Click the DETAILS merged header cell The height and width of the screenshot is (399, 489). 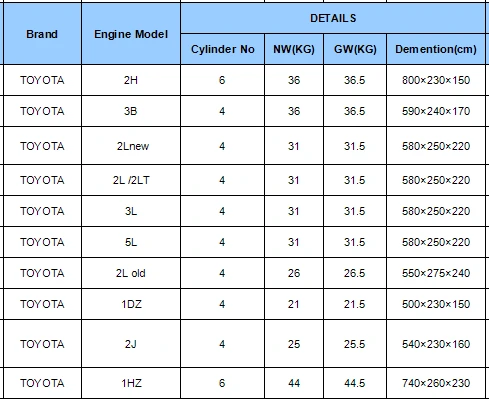pos(333,18)
